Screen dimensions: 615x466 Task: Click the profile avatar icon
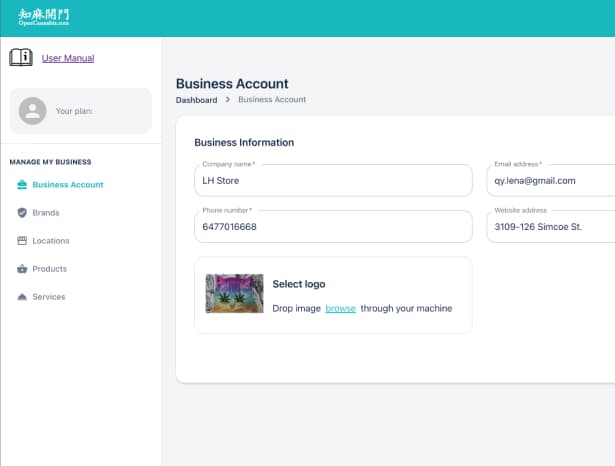point(33,111)
